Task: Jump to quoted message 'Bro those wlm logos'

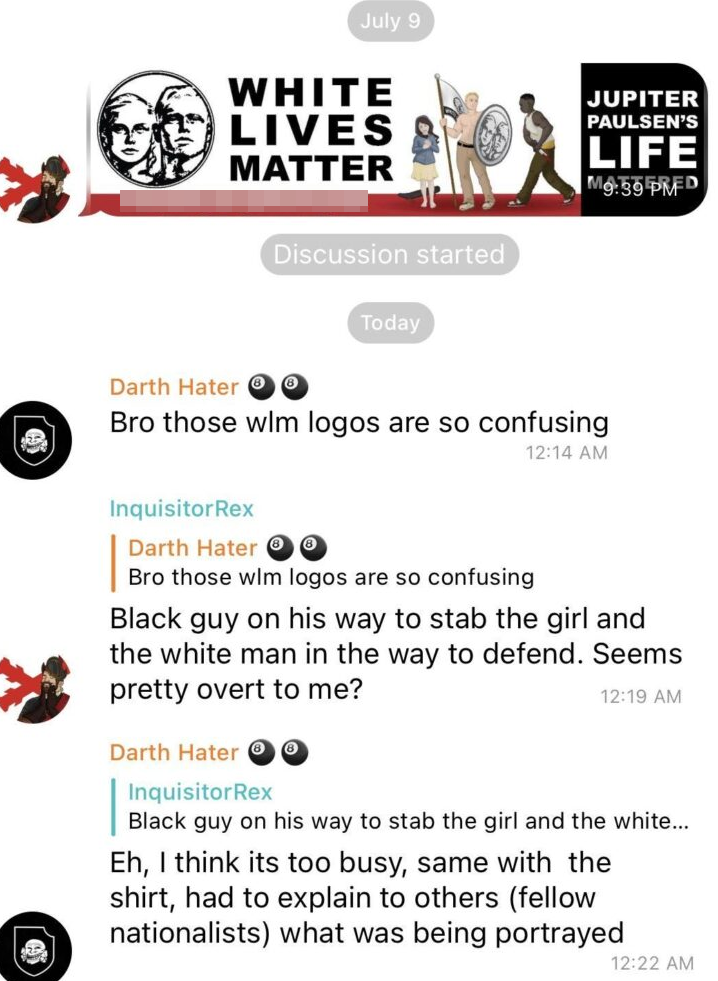Action: [324, 562]
